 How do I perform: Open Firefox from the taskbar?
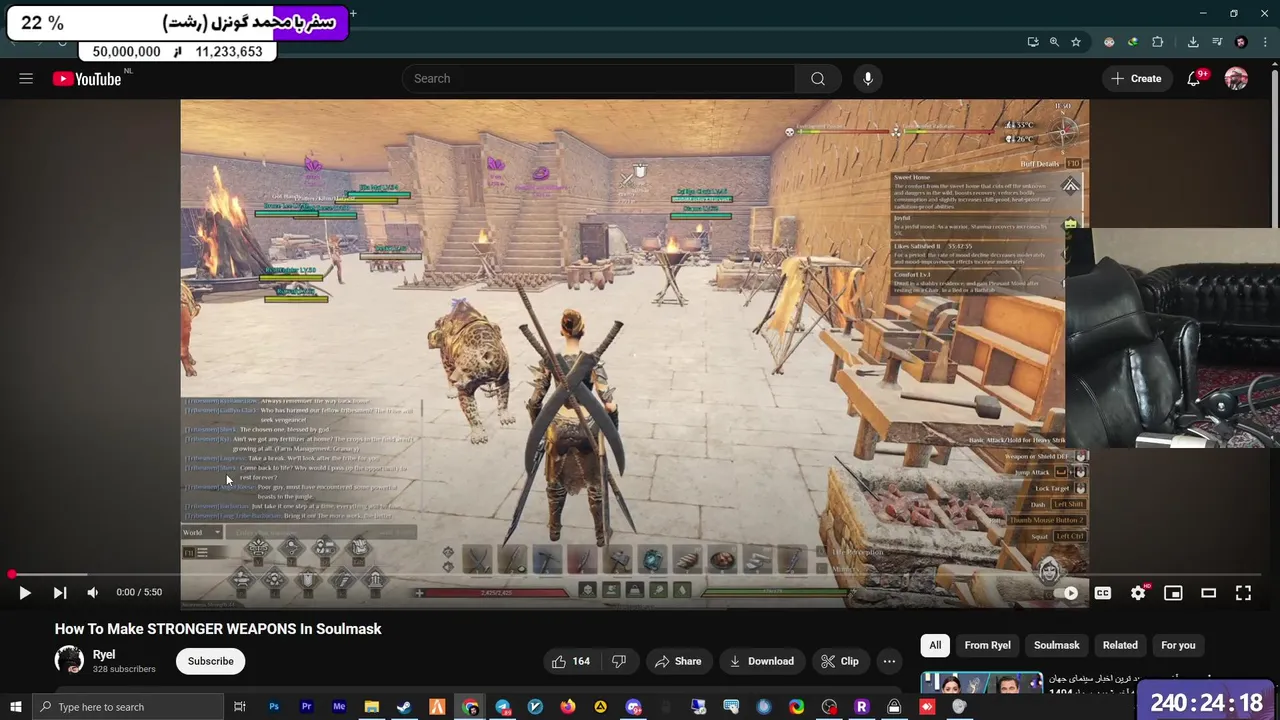568,707
